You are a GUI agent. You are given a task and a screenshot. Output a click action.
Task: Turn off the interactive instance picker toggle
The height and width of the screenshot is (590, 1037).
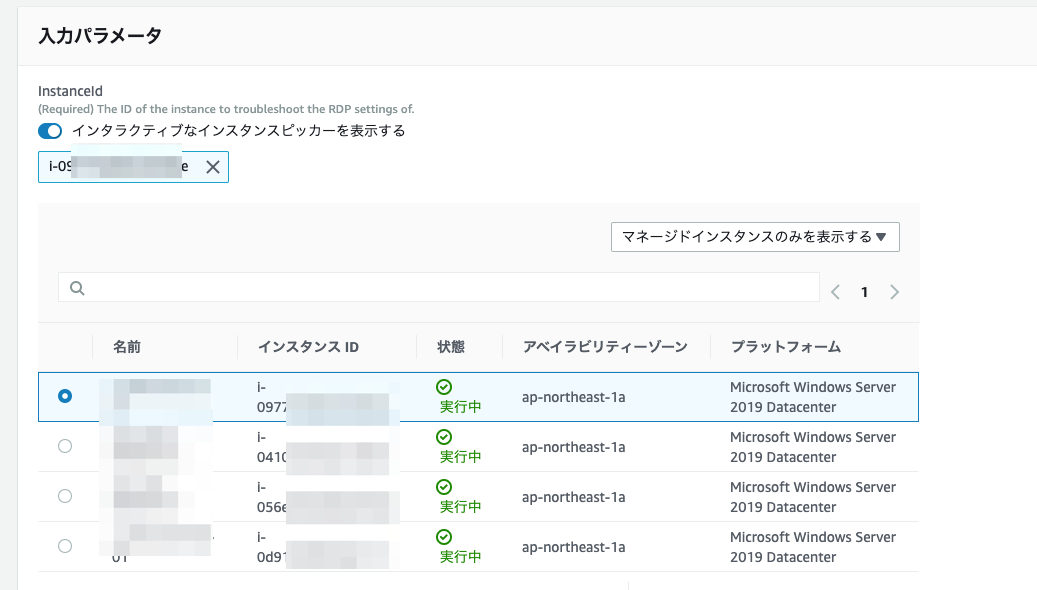point(50,131)
